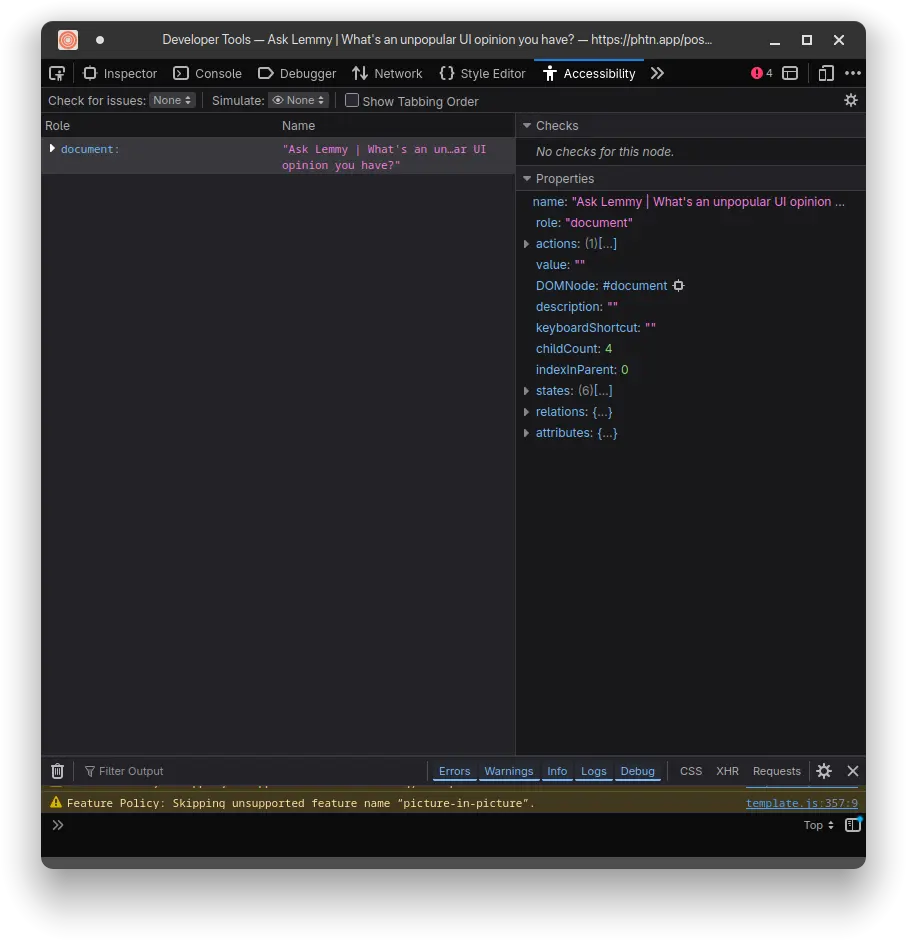Open the error count badge icon
This screenshot has height=941, width=907.
762,73
